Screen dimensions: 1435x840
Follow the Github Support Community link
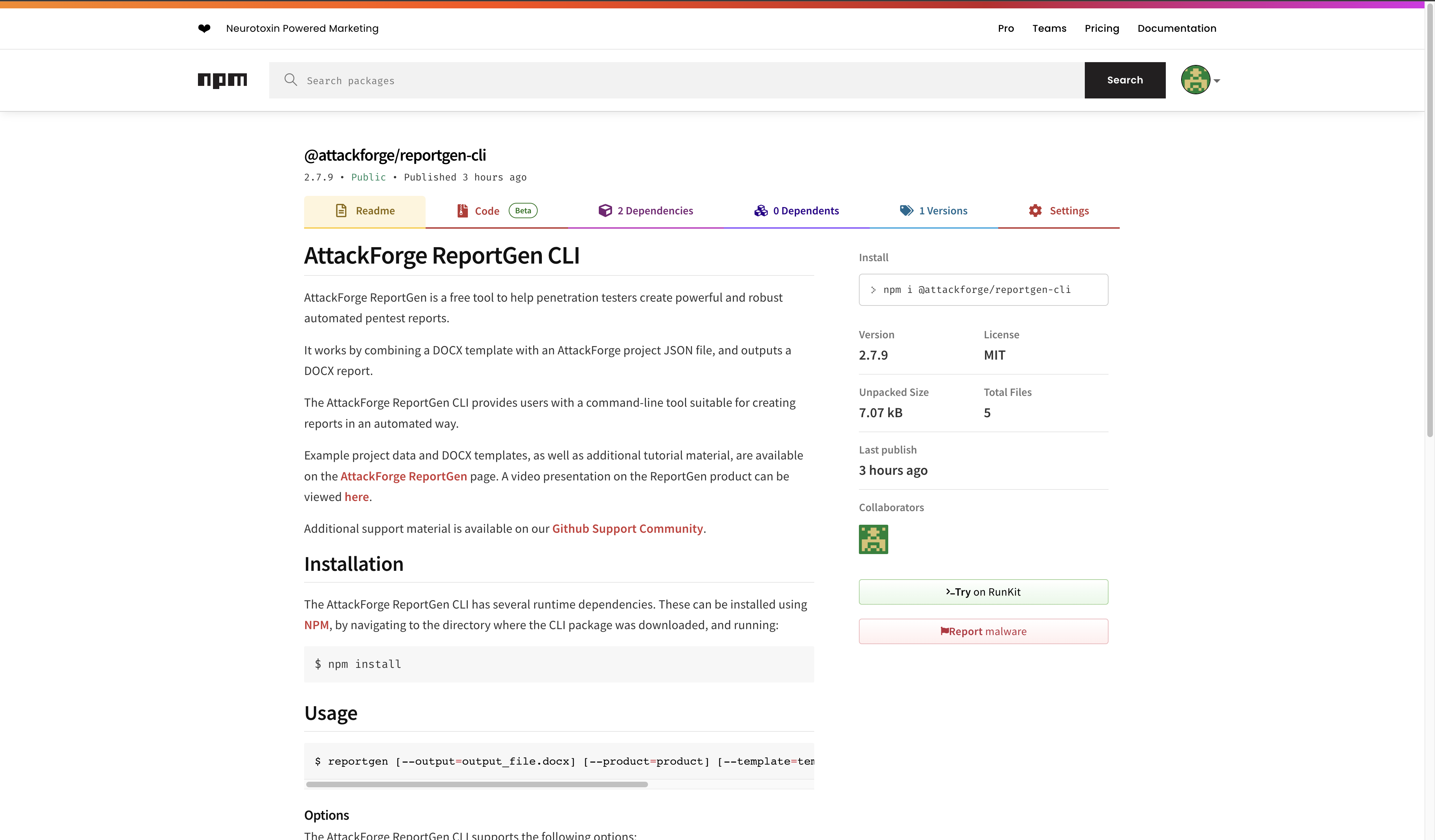pos(627,529)
